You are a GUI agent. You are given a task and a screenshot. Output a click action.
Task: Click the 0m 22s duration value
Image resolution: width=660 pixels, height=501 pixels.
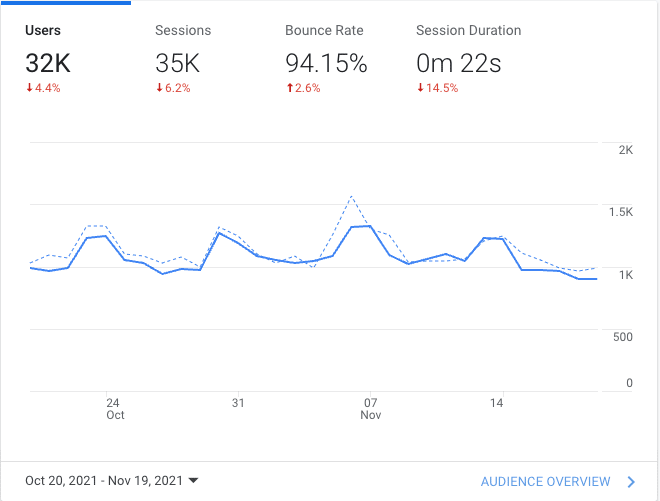point(459,63)
